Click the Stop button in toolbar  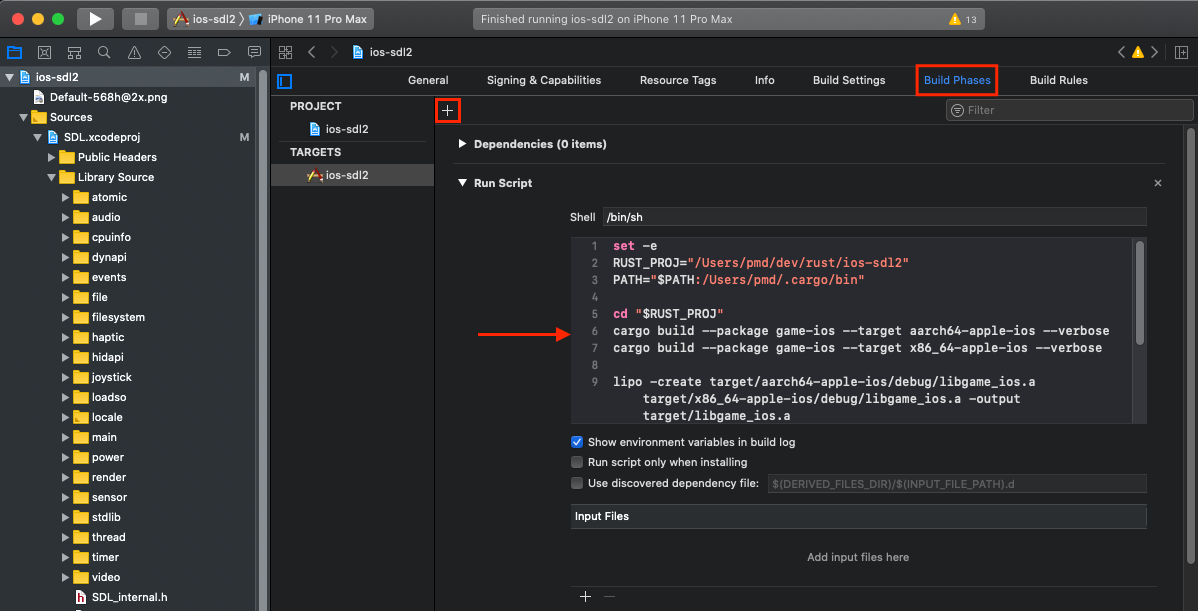pyautogui.click(x=140, y=19)
